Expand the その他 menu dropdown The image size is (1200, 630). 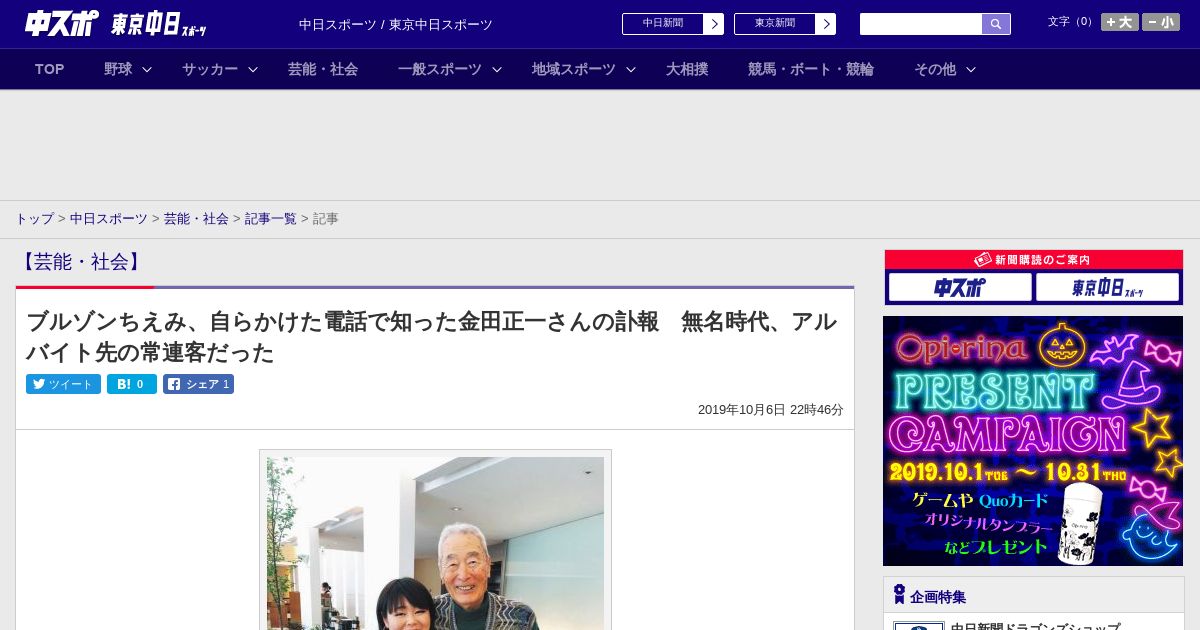click(x=944, y=69)
